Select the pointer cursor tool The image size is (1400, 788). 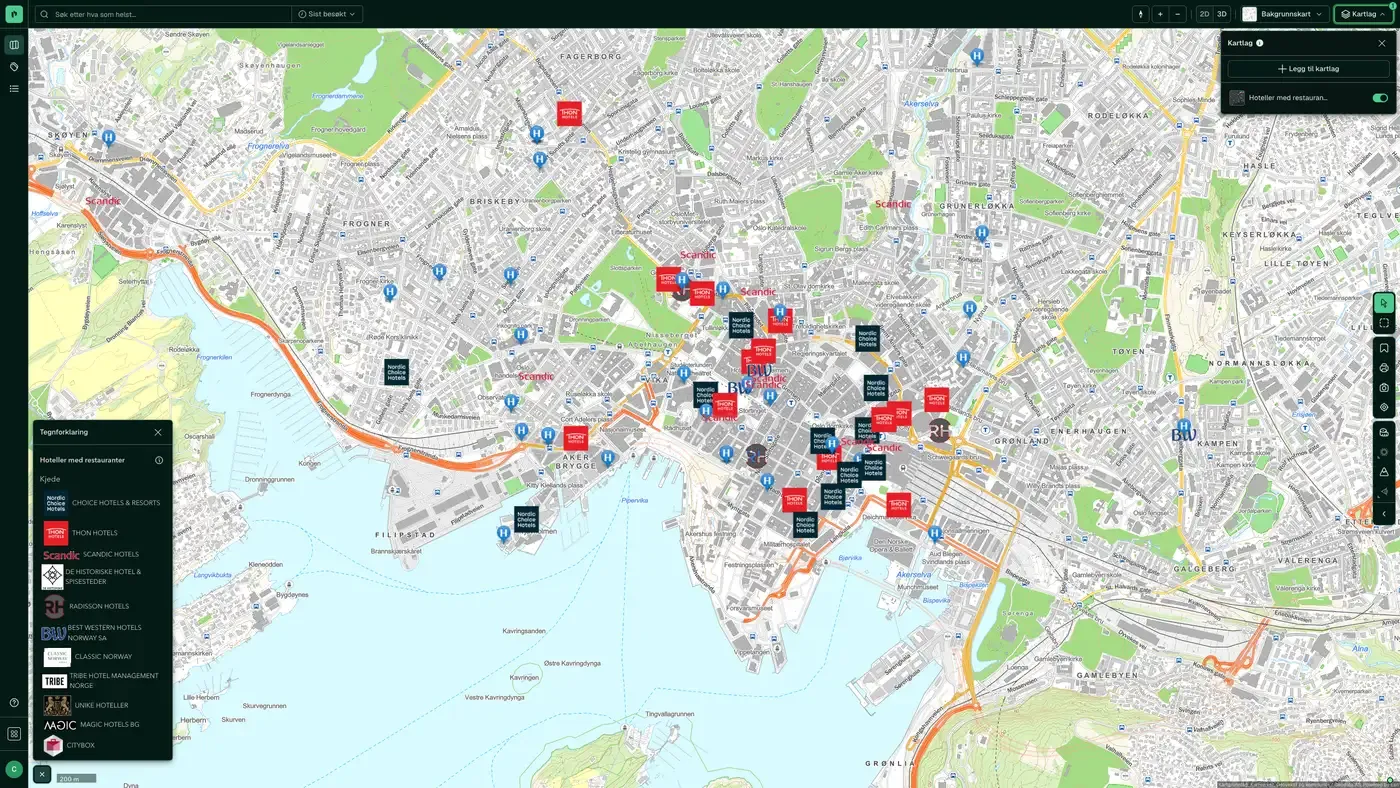pyautogui.click(x=1384, y=303)
